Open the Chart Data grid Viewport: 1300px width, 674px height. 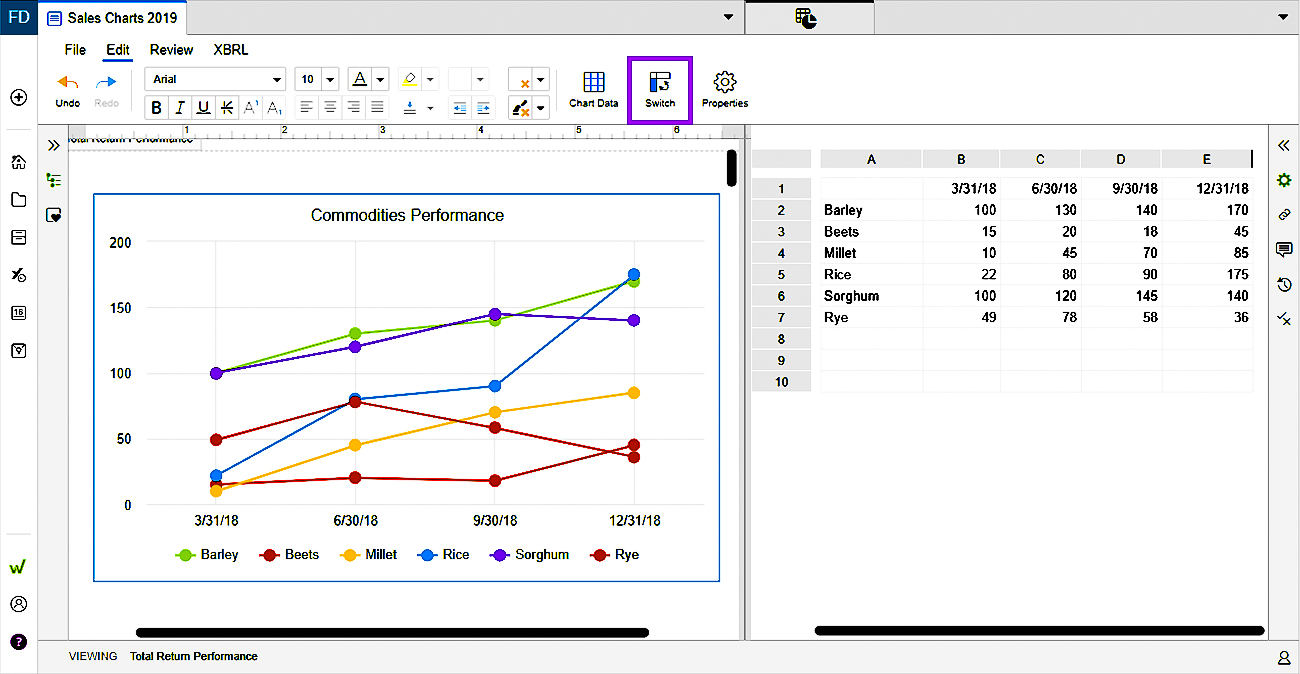pyautogui.click(x=593, y=89)
